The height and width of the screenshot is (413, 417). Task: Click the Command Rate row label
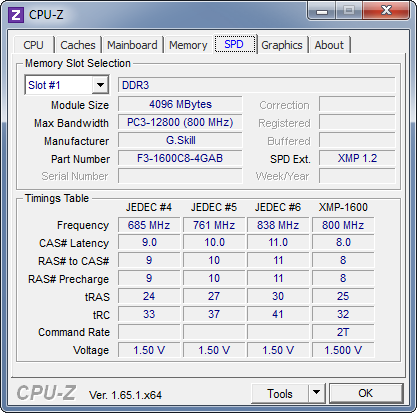point(74,332)
